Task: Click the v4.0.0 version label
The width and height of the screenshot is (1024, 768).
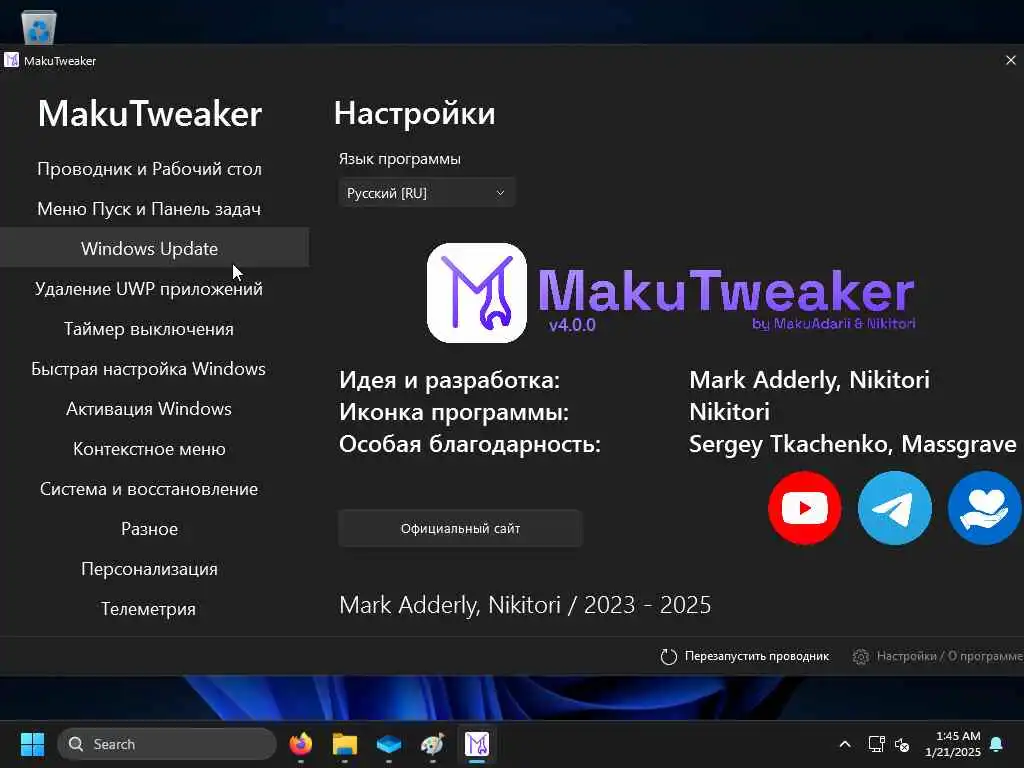Action: [x=572, y=325]
